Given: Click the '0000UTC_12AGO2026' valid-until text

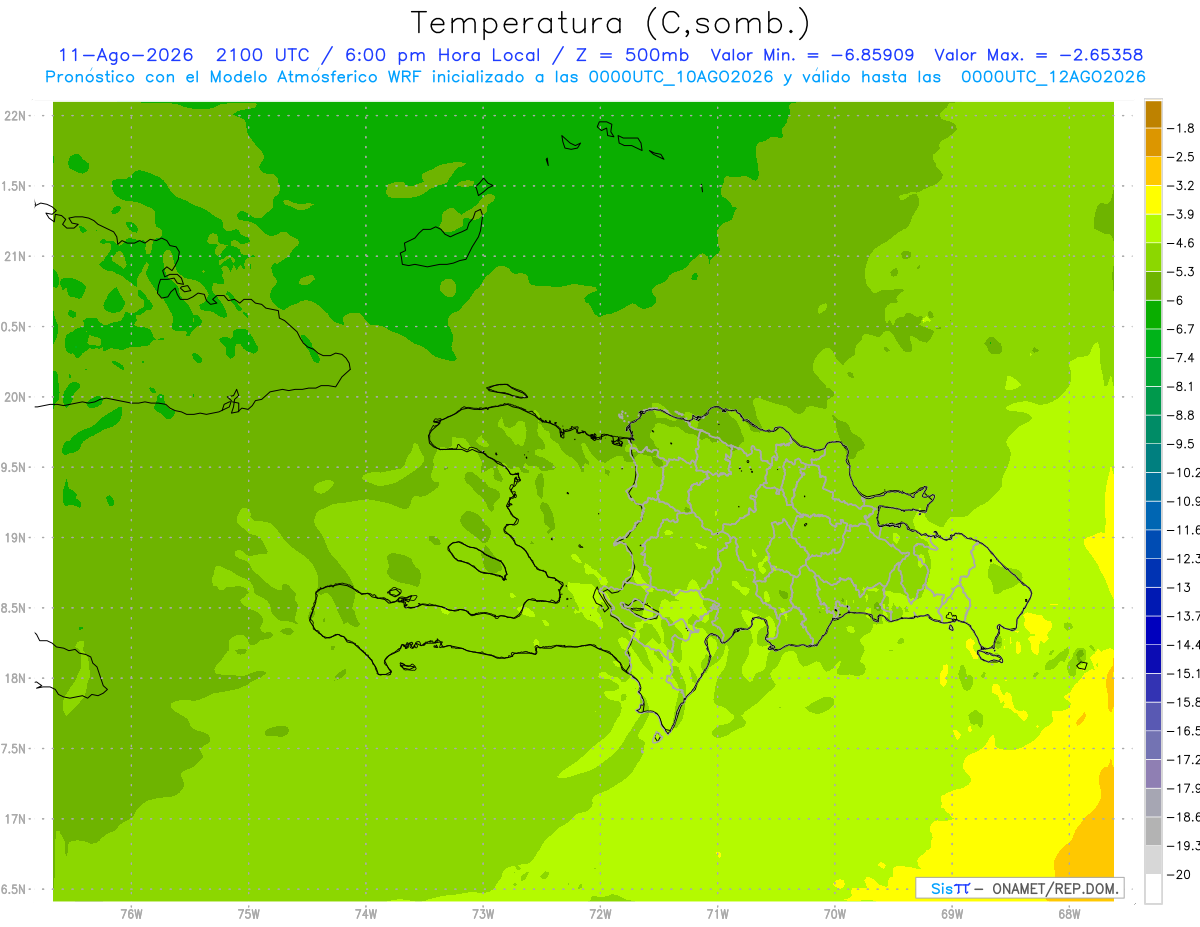Looking at the screenshot, I should [x=1053, y=77].
